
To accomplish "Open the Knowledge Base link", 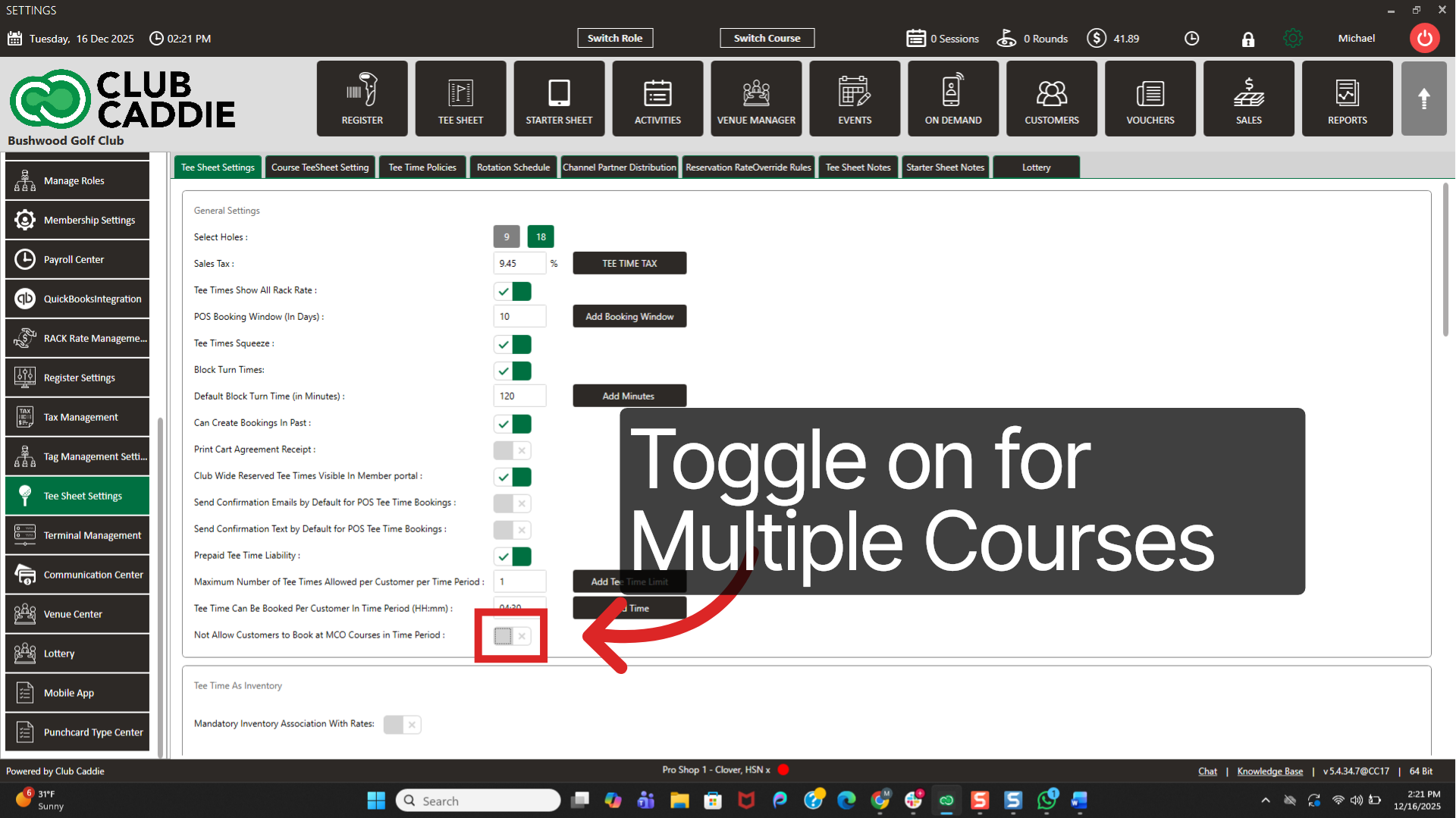I will 1269,771.
